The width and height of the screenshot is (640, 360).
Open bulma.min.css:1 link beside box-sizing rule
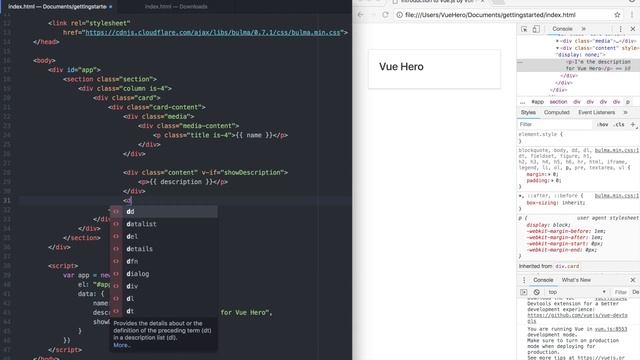click(x=617, y=196)
